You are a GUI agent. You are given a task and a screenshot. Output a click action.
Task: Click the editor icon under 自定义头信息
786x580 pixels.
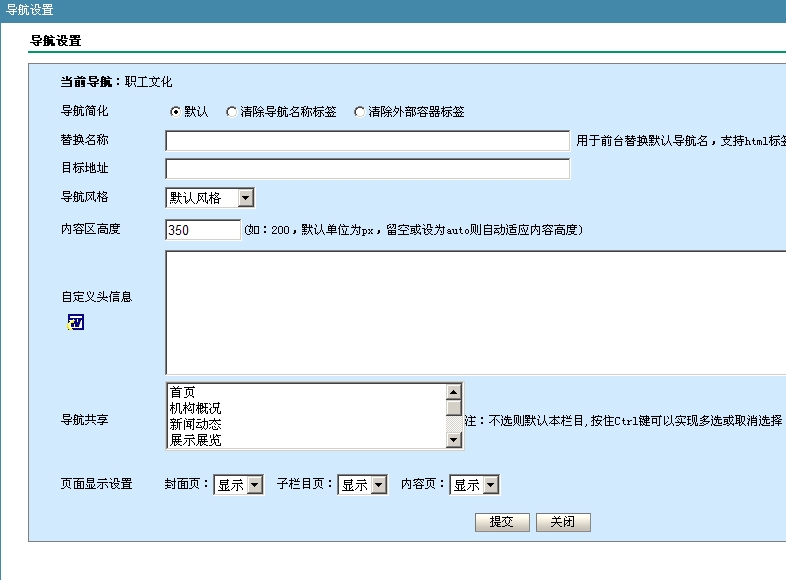point(76,322)
